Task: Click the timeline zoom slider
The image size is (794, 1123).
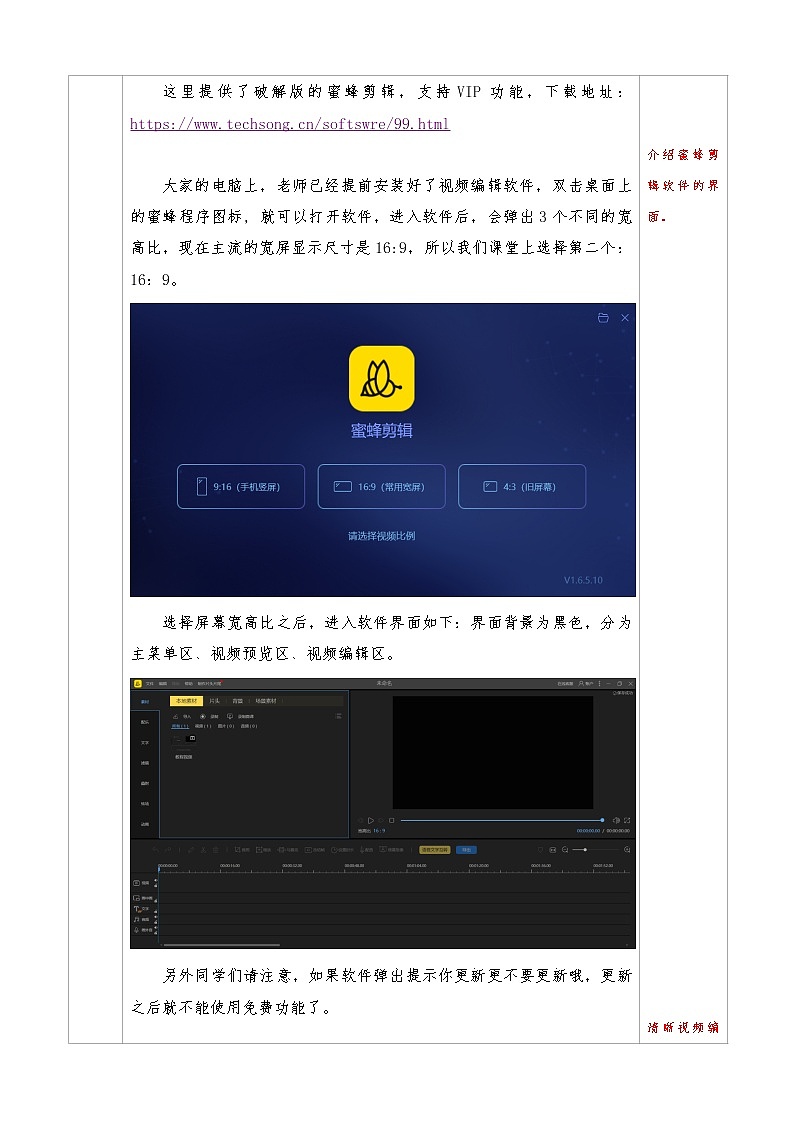Action: (x=596, y=849)
